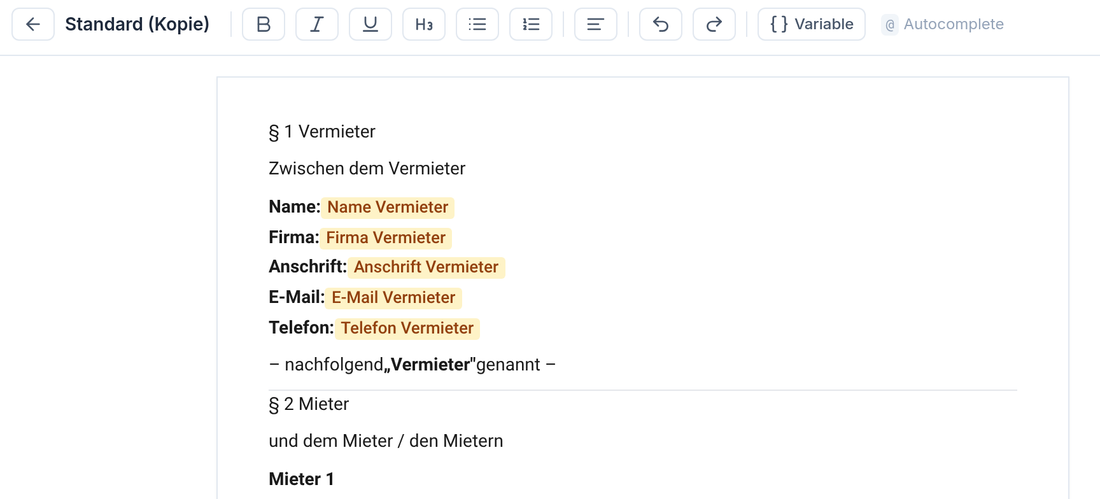This screenshot has height=499, width=1100.
Task: Click the bold Name: label
Action: pos(294,208)
